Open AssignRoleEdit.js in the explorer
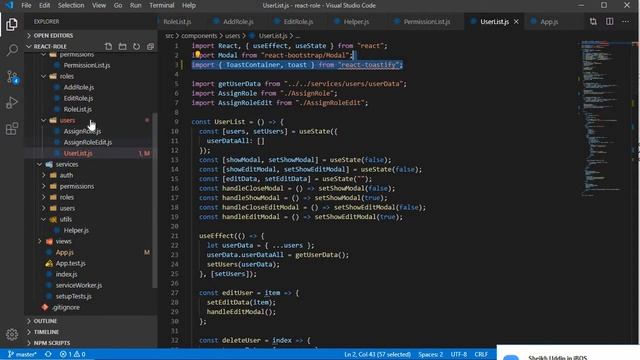This screenshot has width=640, height=360. 87,142
